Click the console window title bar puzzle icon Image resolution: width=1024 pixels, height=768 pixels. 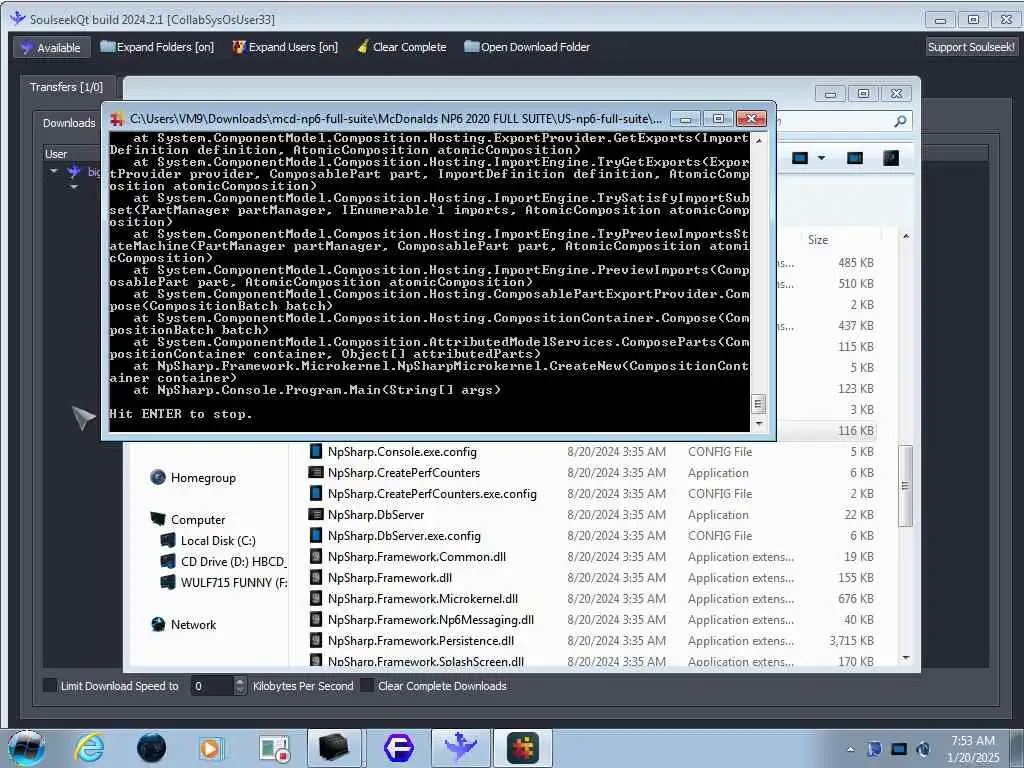click(118, 119)
